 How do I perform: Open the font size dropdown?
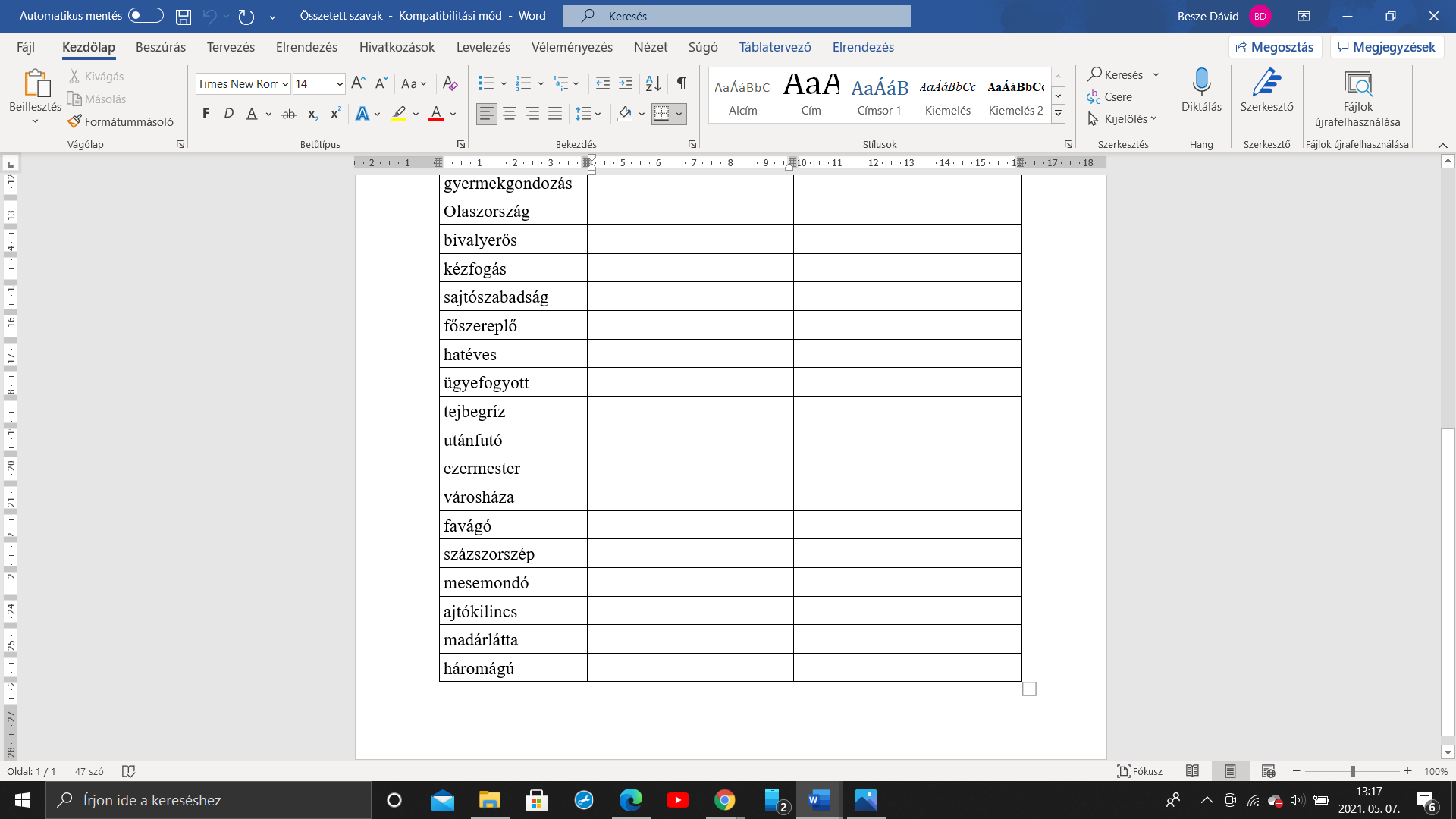pyautogui.click(x=339, y=84)
